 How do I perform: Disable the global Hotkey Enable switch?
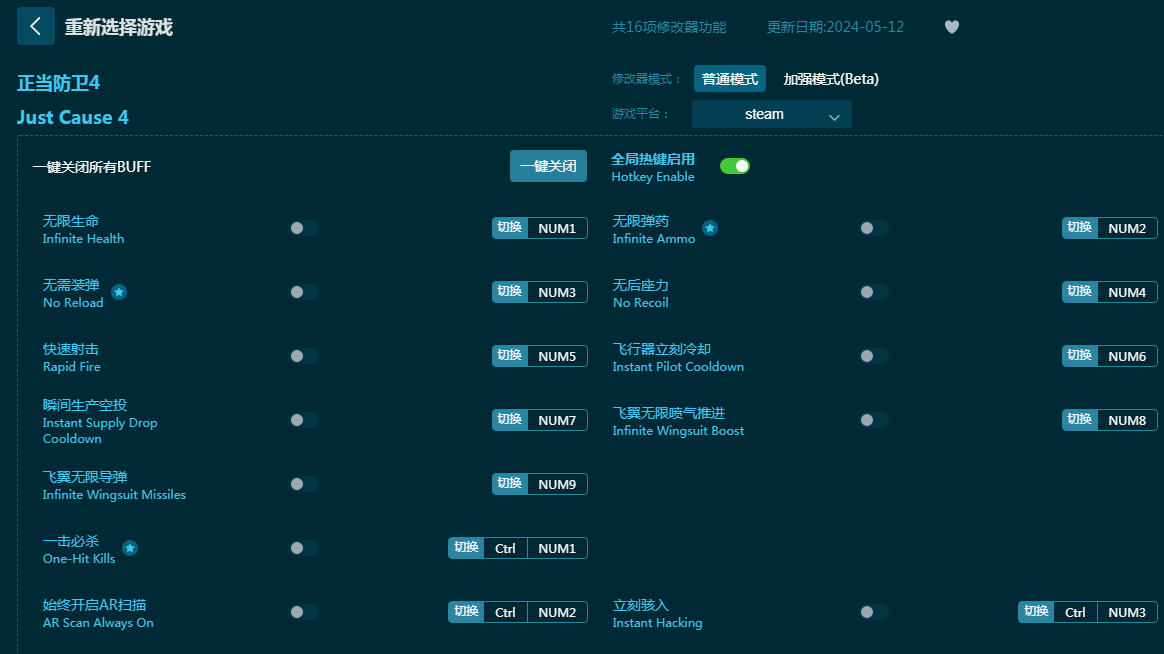[x=735, y=166]
